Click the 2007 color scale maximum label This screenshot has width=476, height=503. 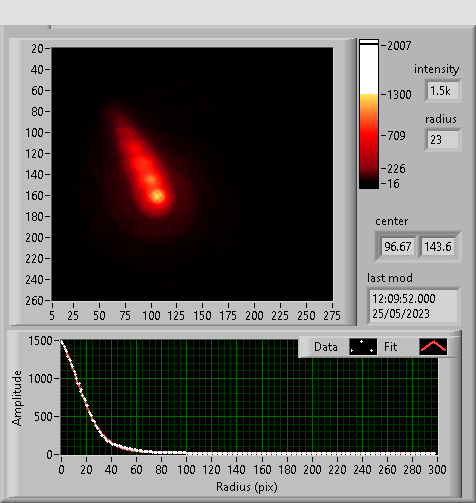(399, 46)
